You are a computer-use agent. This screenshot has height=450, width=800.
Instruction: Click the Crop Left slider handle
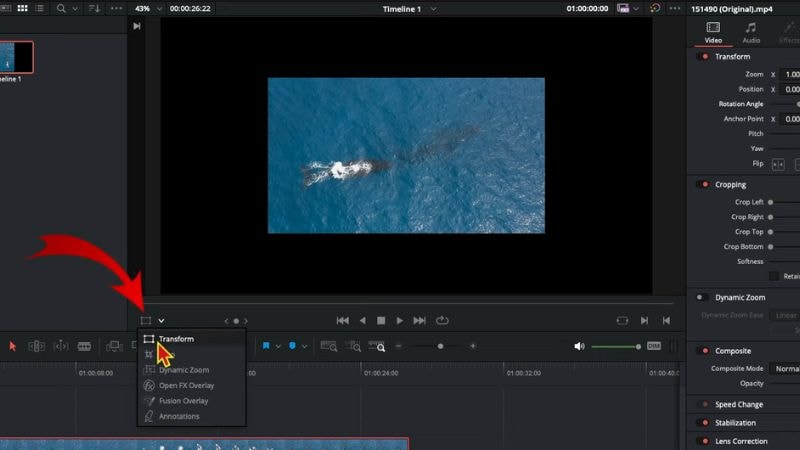pyautogui.click(x=770, y=202)
